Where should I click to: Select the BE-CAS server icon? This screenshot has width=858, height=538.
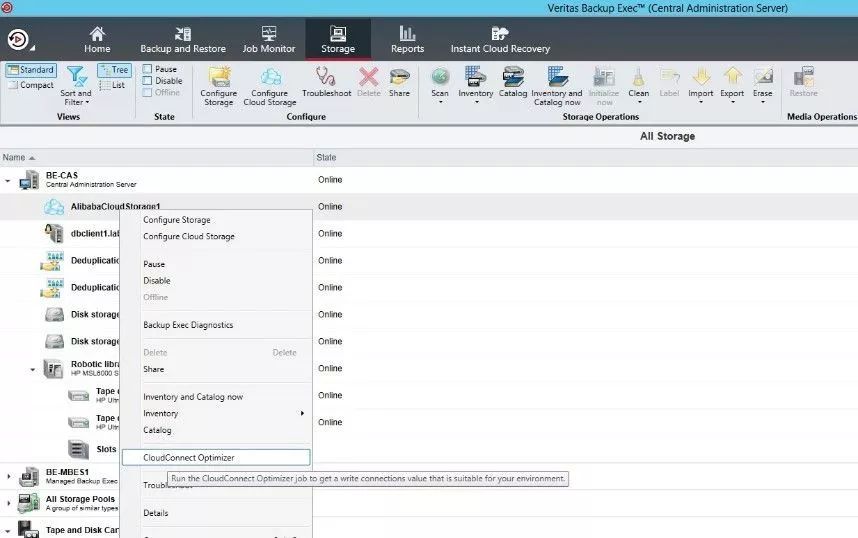pos(29,180)
